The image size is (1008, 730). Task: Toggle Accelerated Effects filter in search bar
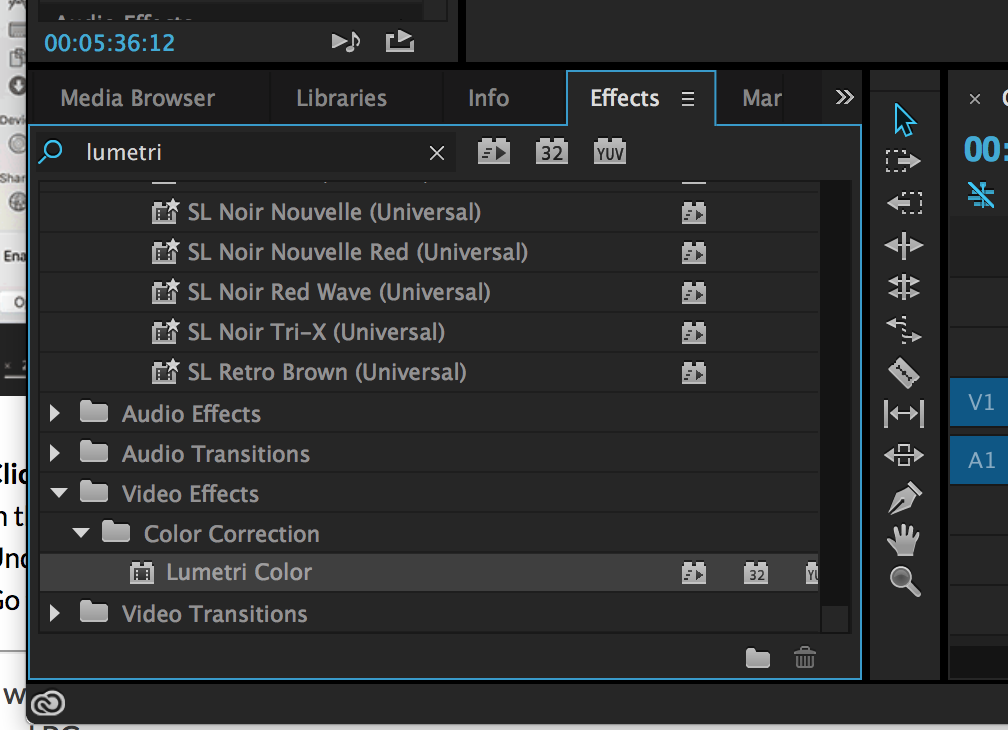click(x=494, y=152)
